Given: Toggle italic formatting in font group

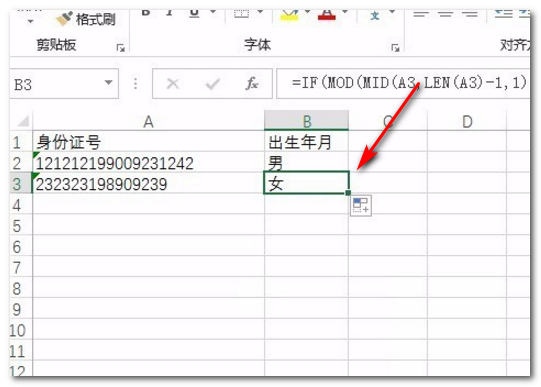Looking at the screenshot, I should click(169, 13).
